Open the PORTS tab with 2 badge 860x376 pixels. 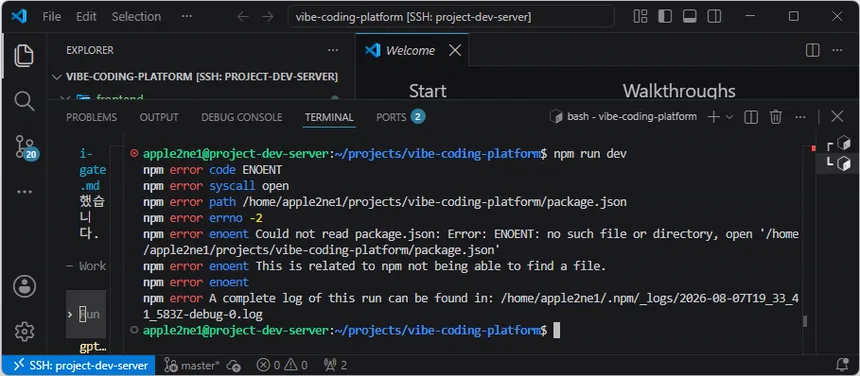[400, 117]
